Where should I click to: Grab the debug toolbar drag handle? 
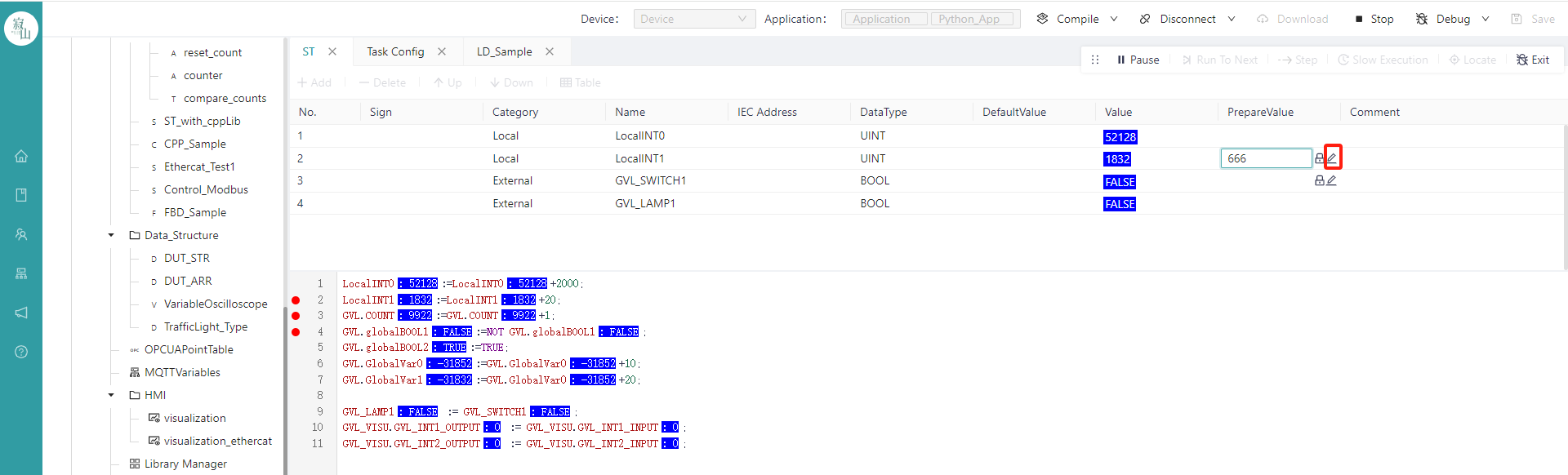click(x=1095, y=60)
